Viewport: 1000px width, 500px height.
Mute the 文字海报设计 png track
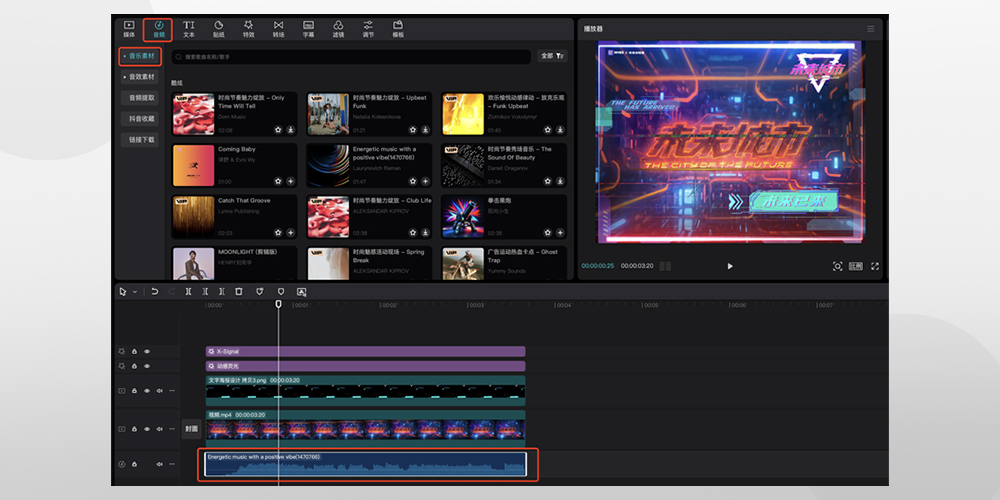click(159, 390)
